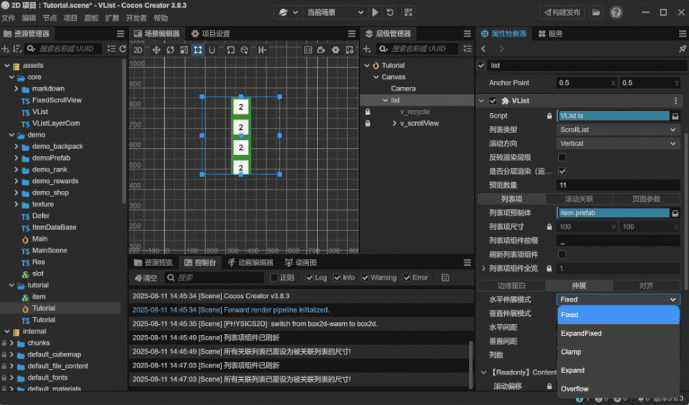This screenshot has width=689, height=405.
Task: Go back in inspector history
Action: pyautogui.click(x=483, y=49)
